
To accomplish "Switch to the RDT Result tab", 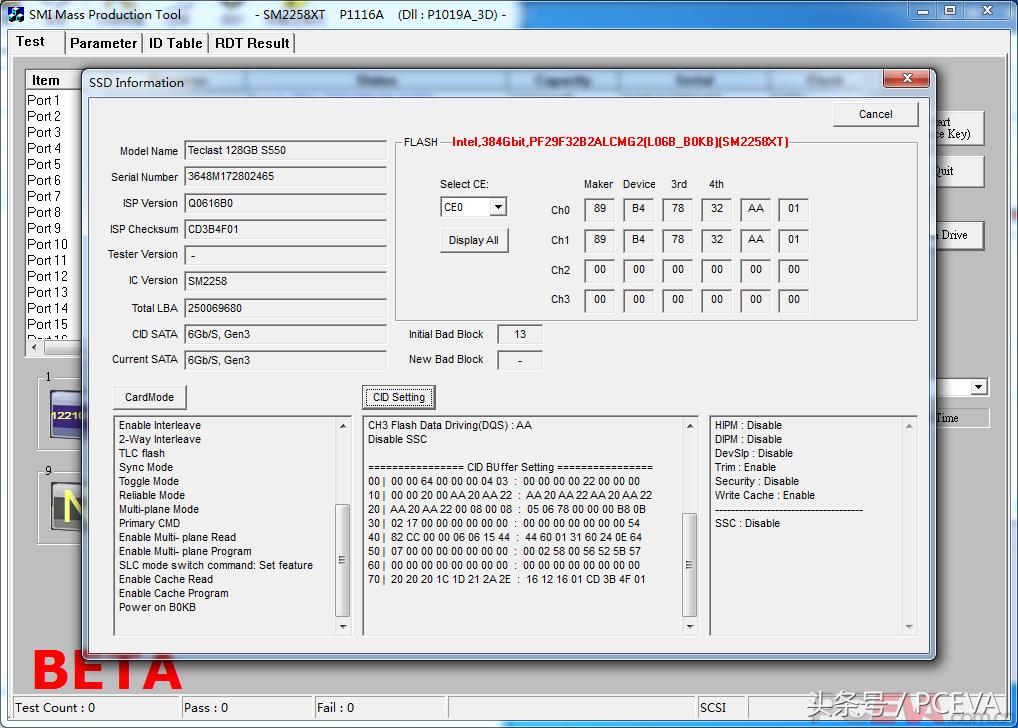I will click(252, 43).
